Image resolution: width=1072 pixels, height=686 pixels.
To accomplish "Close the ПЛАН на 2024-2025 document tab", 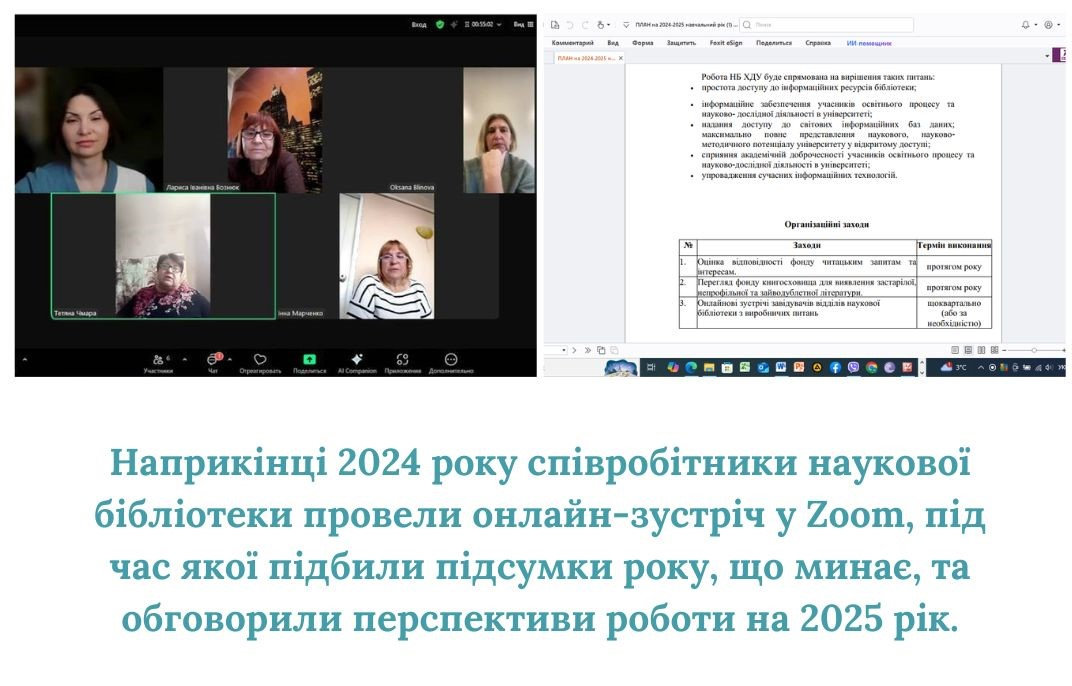I will 621,58.
